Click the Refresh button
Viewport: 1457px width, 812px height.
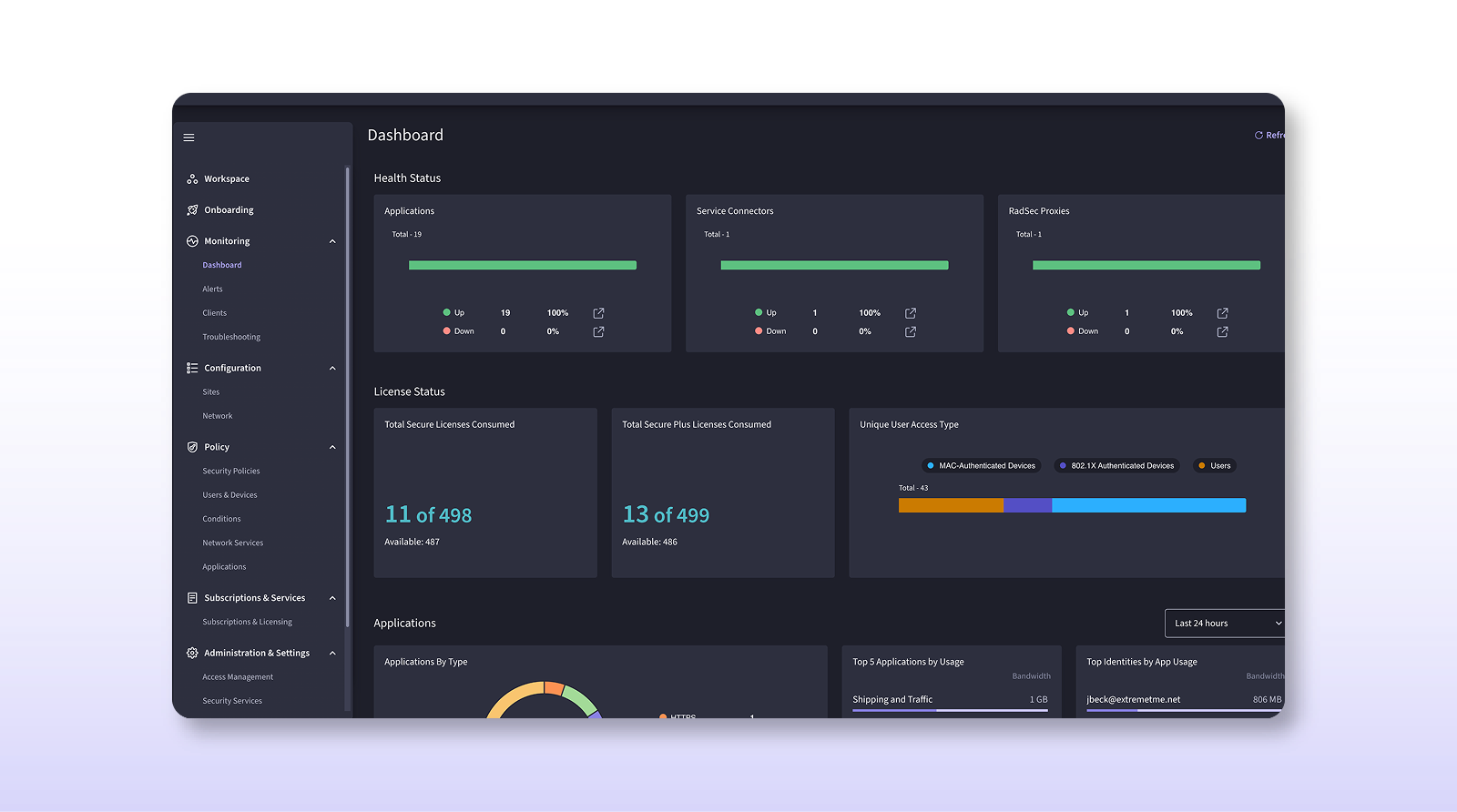[1270, 136]
